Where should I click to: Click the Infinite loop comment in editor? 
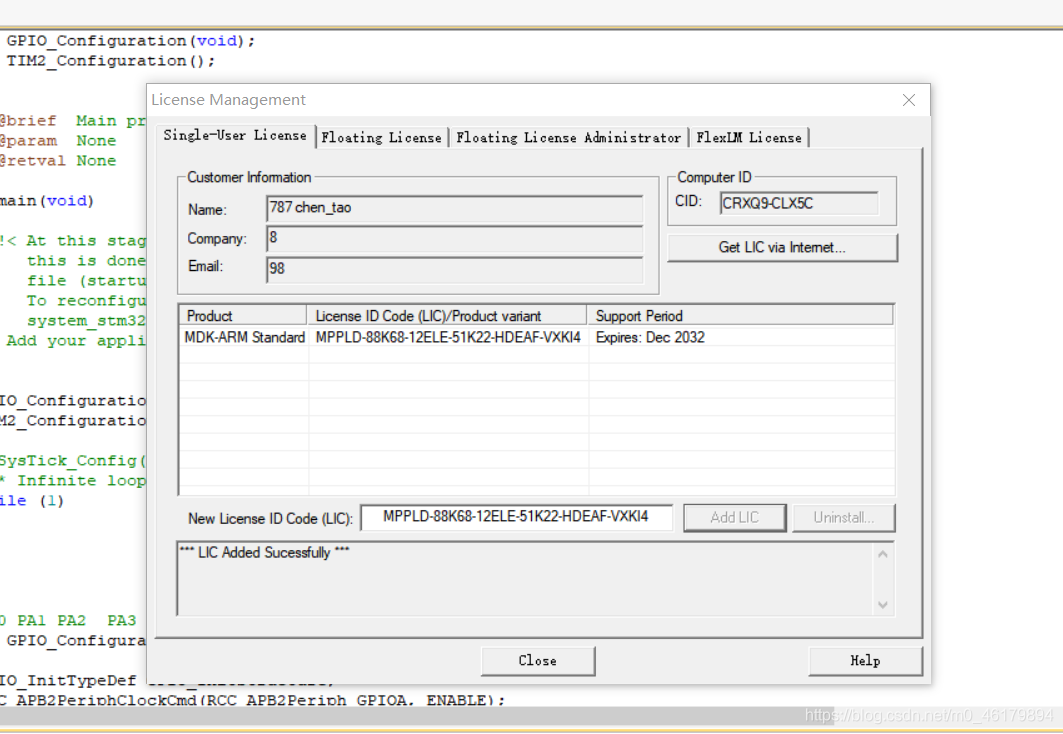pos(73,481)
